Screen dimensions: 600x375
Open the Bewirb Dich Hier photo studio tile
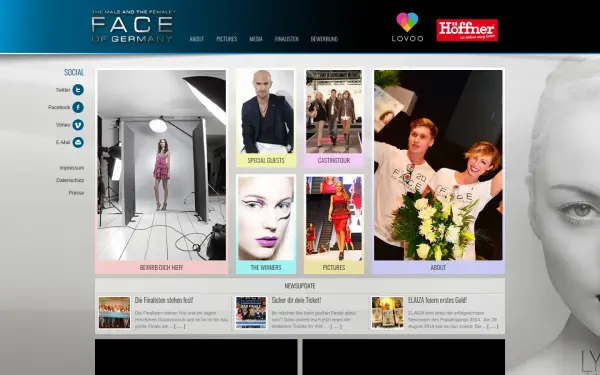pyautogui.click(x=161, y=165)
